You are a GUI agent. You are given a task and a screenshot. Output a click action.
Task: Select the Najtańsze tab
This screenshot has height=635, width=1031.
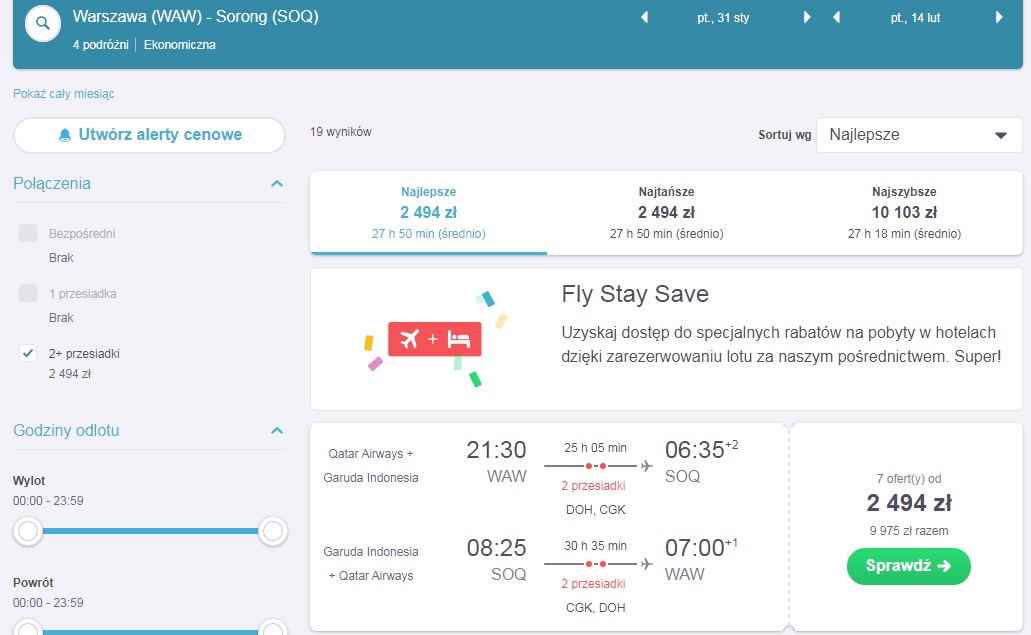pyautogui.click(x=666, y=213)
